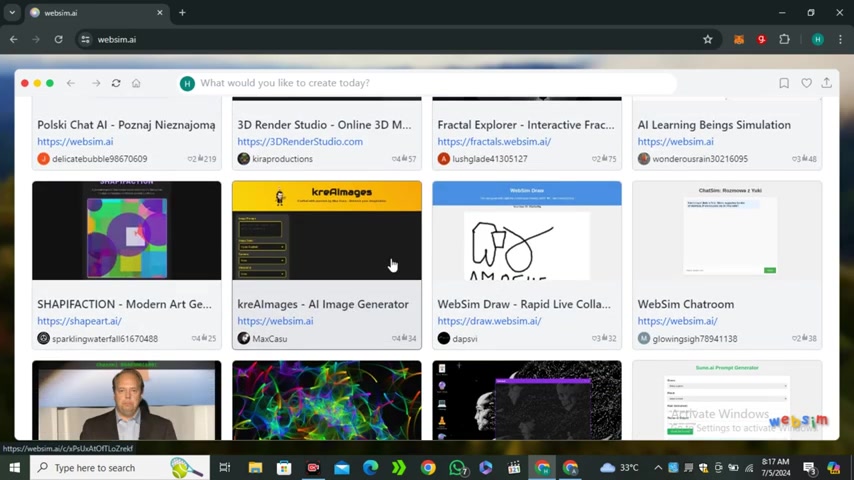Focus the 'What would you like to create today?' field
Image resolution: width=854 pixels, height=480 pixels.
(427, 83)
